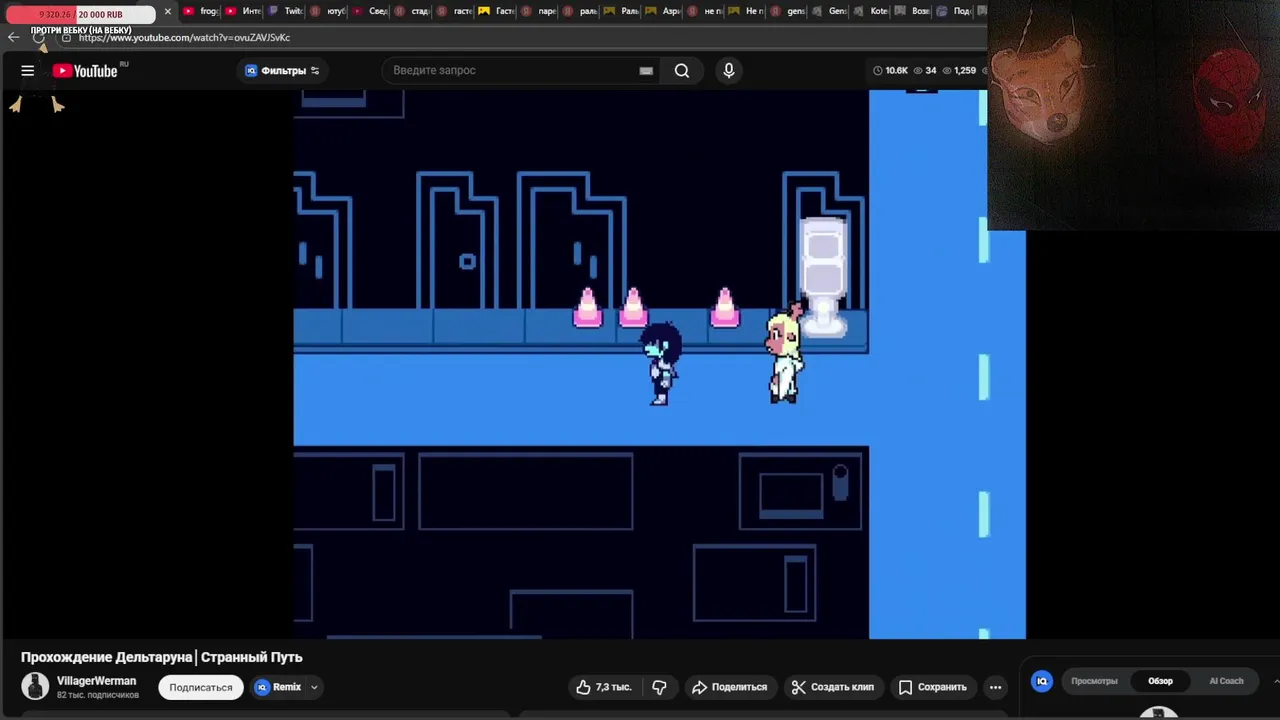
Task: Click the 10.6K clock stat in header
Action: [891, 71]
